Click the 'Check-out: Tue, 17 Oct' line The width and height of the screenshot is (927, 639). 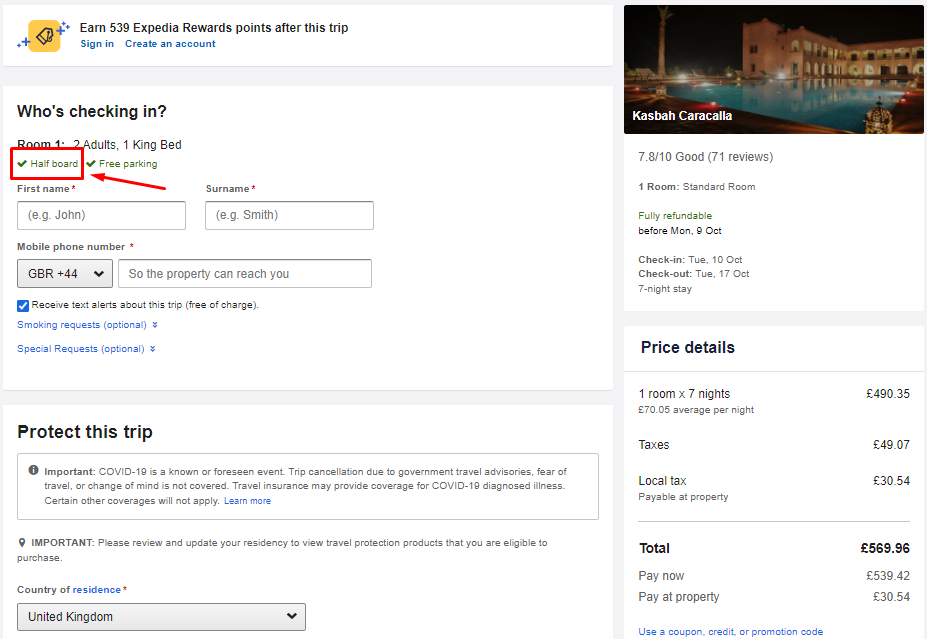point(693,274)
